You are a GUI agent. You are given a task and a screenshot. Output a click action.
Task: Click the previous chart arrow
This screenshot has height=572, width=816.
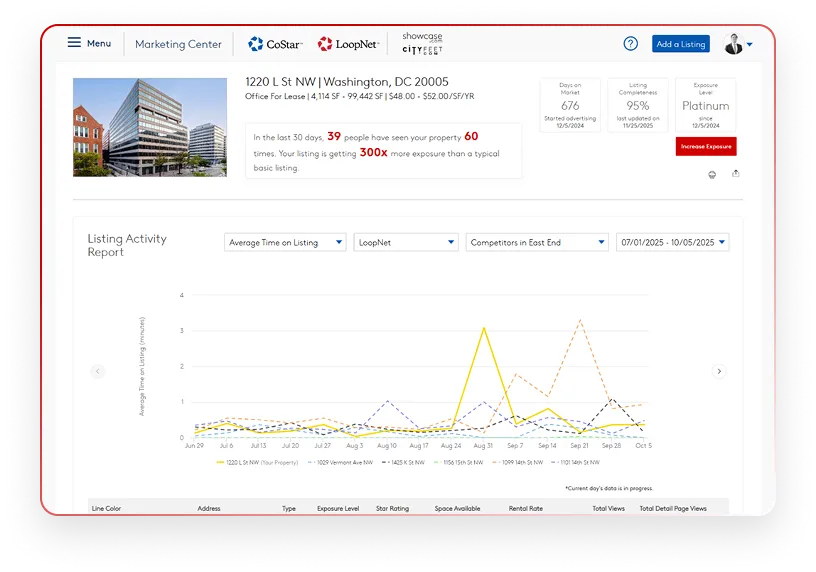click(97, 371)
